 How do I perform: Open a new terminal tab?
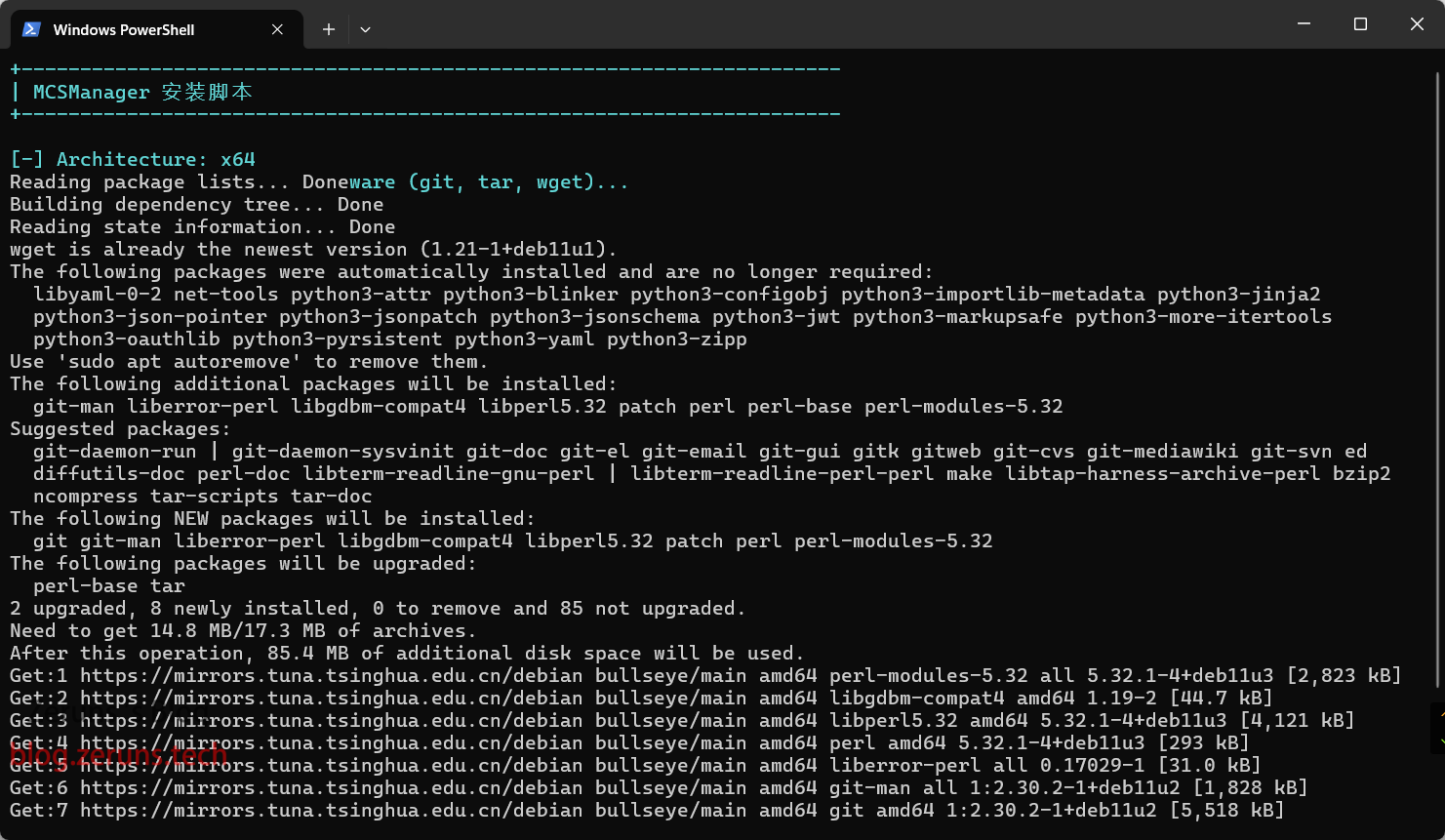tap(329, 29)
